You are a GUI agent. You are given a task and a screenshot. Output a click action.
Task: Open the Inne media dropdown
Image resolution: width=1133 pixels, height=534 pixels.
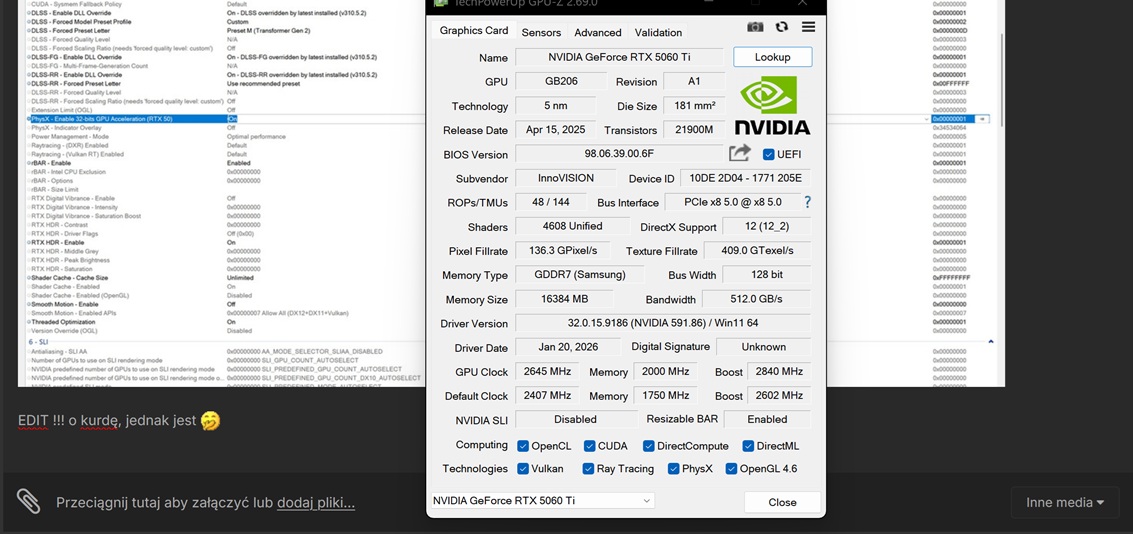[x=1065, y=502]
